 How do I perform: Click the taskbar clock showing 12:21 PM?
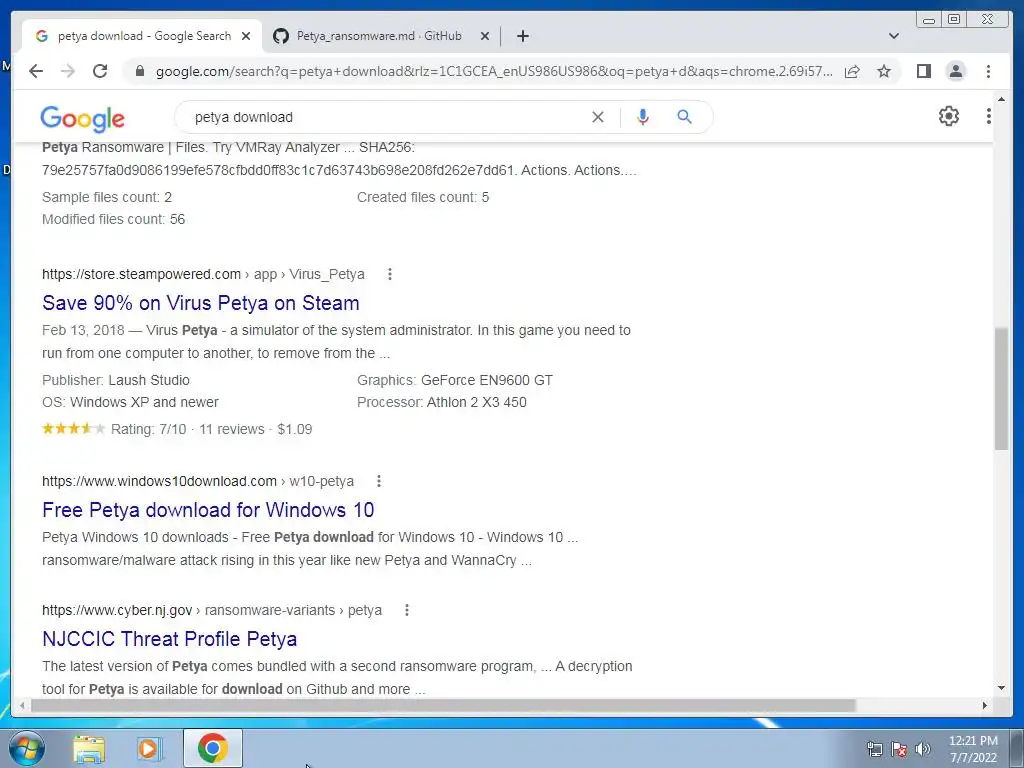[x=973, y=749]
